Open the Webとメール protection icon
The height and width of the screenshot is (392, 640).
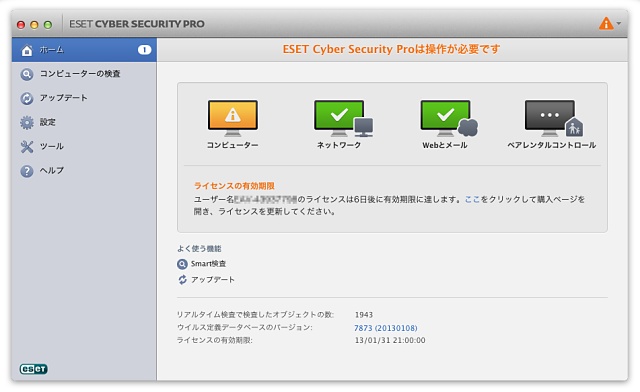[449, 118]
